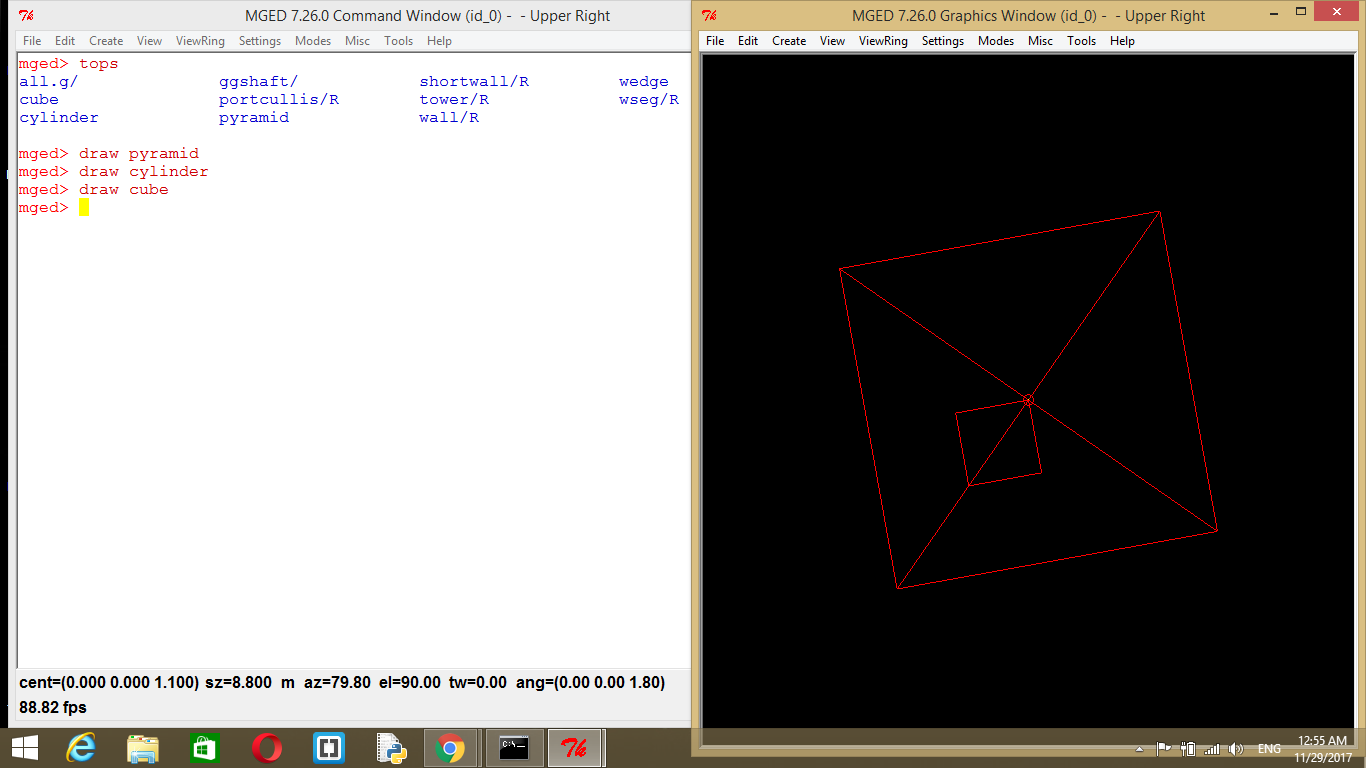Viewport: 1366px width, 768px height.
Task: Open the Create menu in the Graphics Window
Action: [789, 41]
